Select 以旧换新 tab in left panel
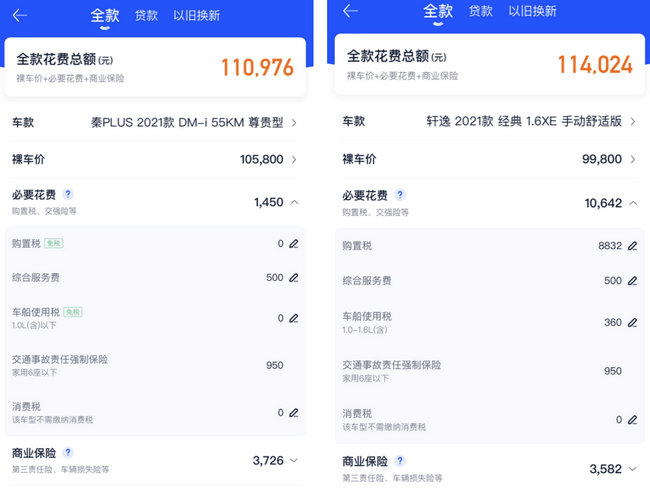 196,16
